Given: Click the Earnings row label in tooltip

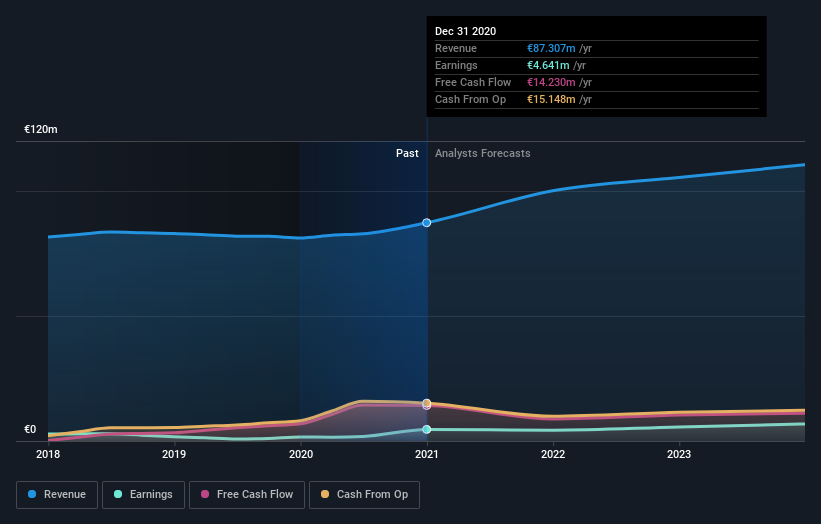Looking at the screenshot, I should pyautogui.click(x=457, y=65).
